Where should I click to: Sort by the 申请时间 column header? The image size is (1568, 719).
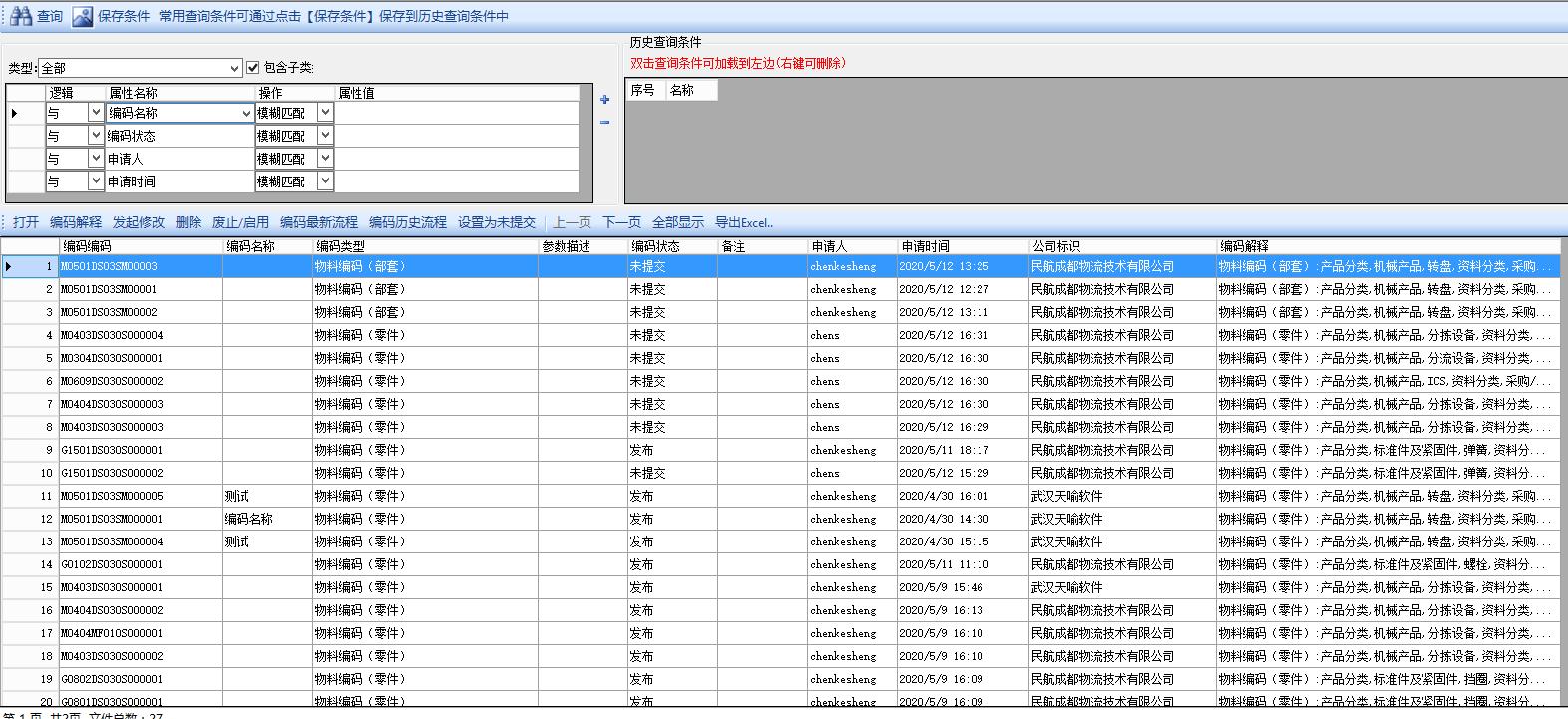tap(963, 246)
